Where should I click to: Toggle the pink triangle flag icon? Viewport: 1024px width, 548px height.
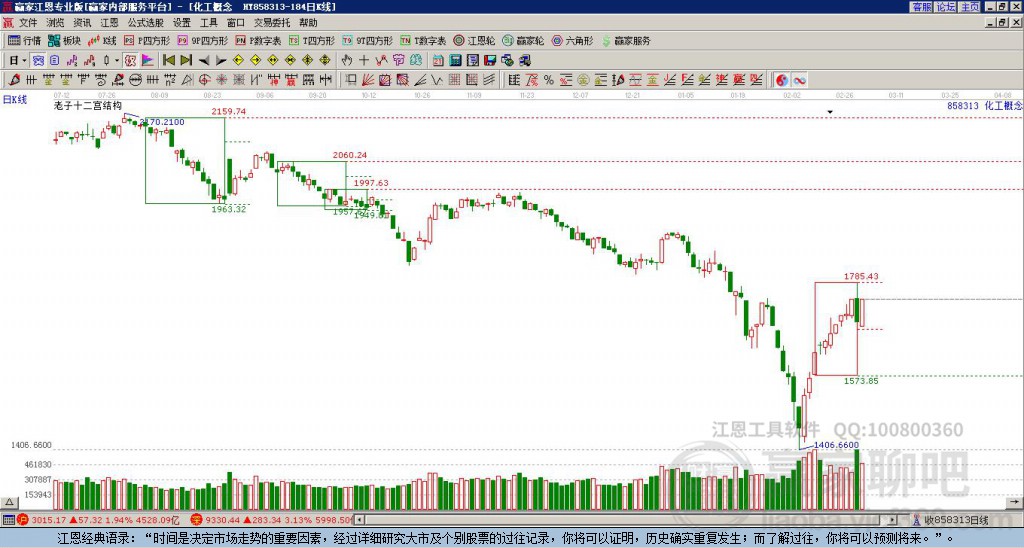click(148, 60)
